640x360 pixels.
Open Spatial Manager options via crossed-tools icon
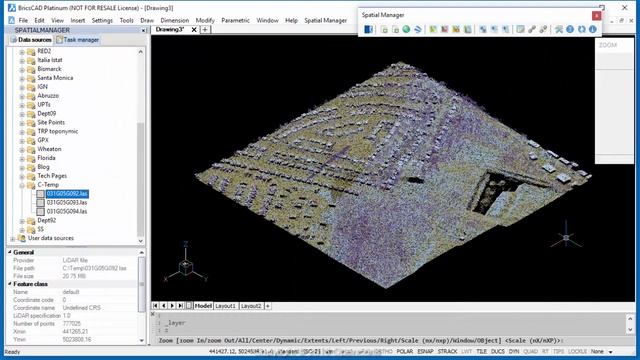click(x=559, y=29)
